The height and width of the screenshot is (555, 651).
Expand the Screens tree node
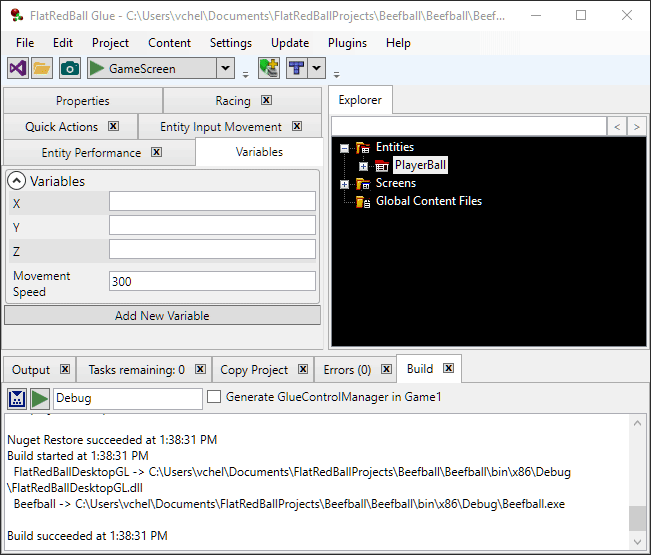tap(345, 184)
